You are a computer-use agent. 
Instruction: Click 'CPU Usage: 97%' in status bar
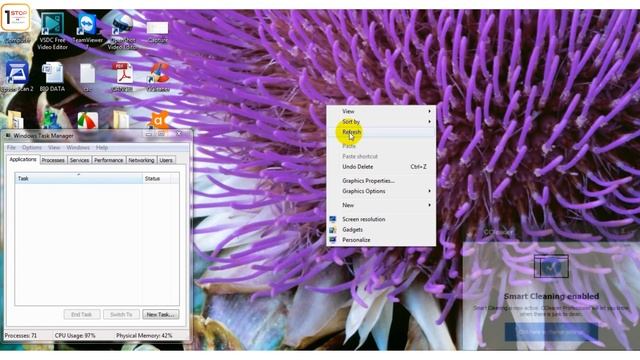pyautogui.click(x=75, y=336)
